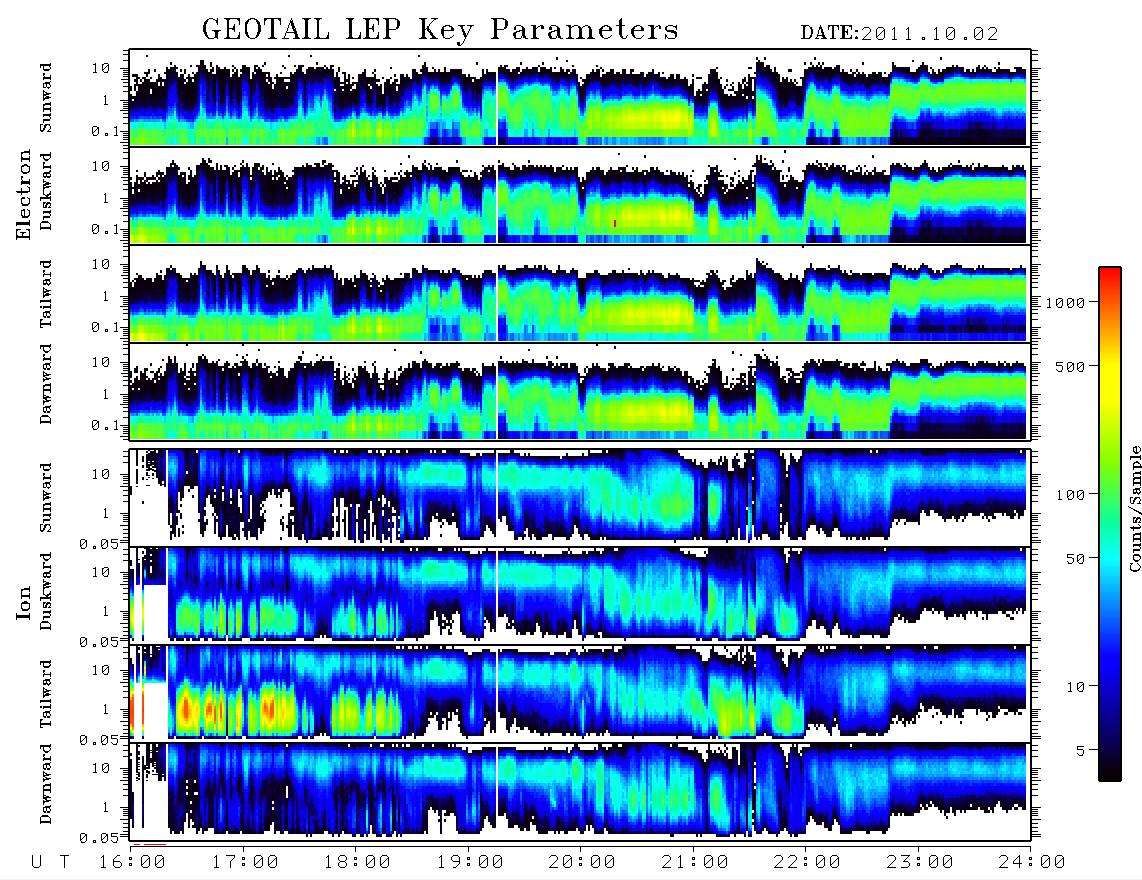1142x880 pixels.
Task: Click the 19:00 time tick label
Action: tap(470, 863)
